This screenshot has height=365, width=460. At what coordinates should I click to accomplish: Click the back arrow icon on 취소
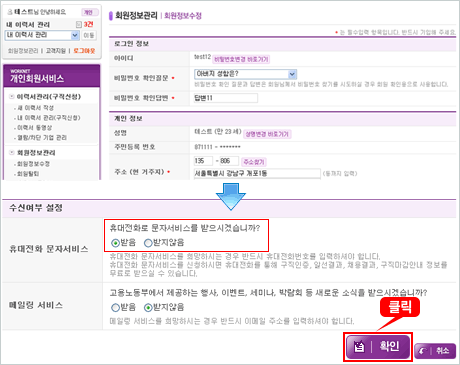click(x=423, y=351)
